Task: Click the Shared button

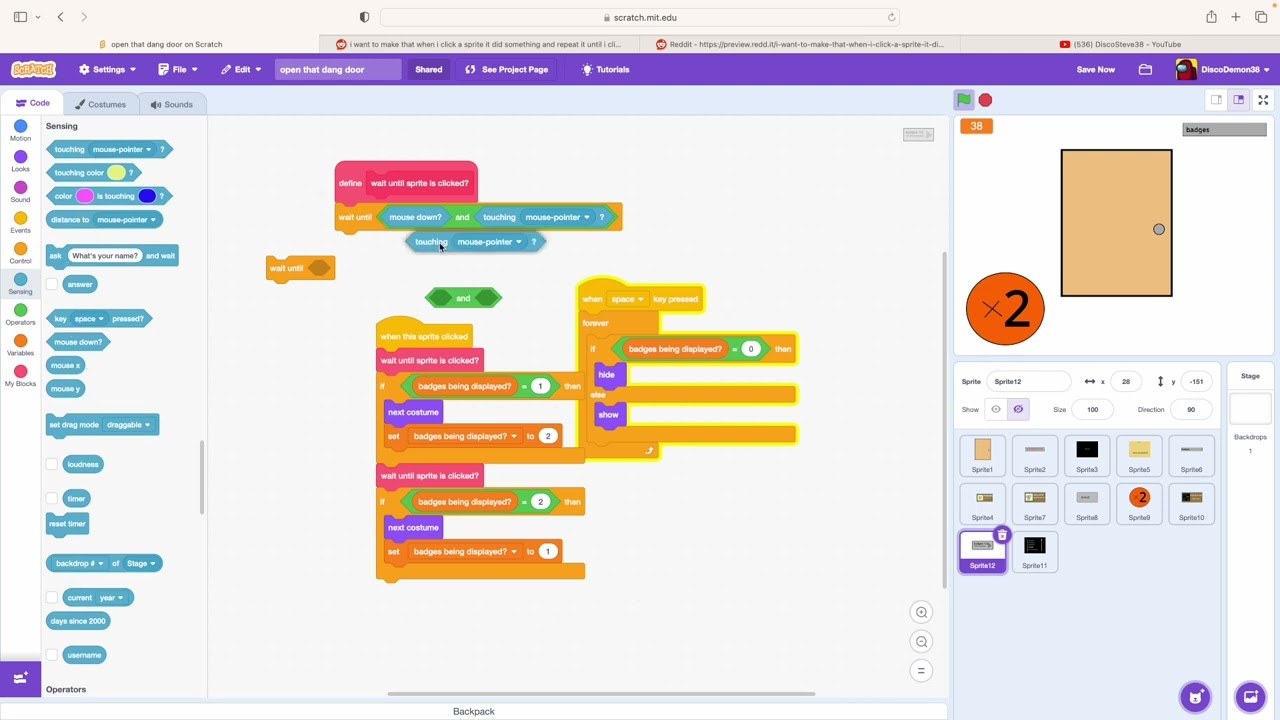Action: tap(429, 69)
